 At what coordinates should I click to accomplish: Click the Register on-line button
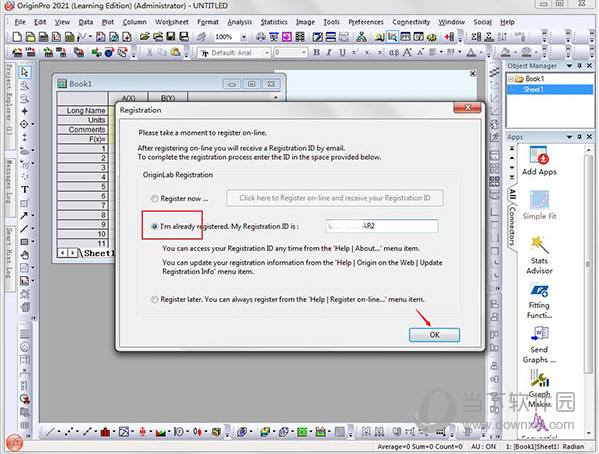[335, 198]
